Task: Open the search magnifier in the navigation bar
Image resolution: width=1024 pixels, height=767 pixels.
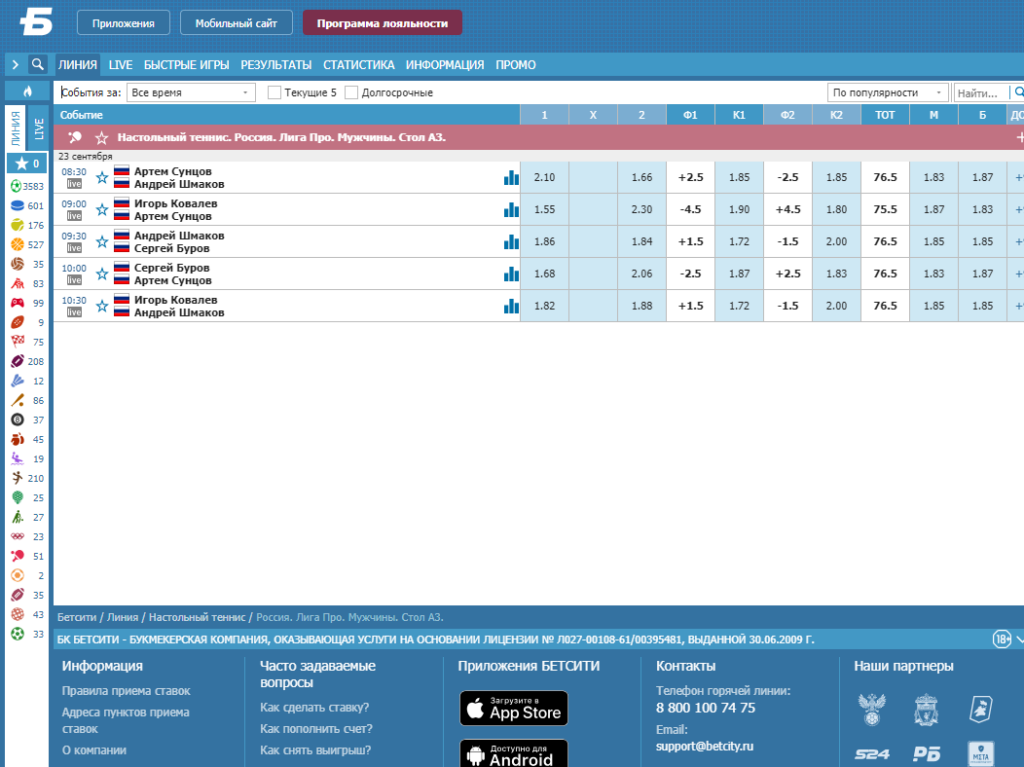Action: pyautogui.click(x=38, y=64)
